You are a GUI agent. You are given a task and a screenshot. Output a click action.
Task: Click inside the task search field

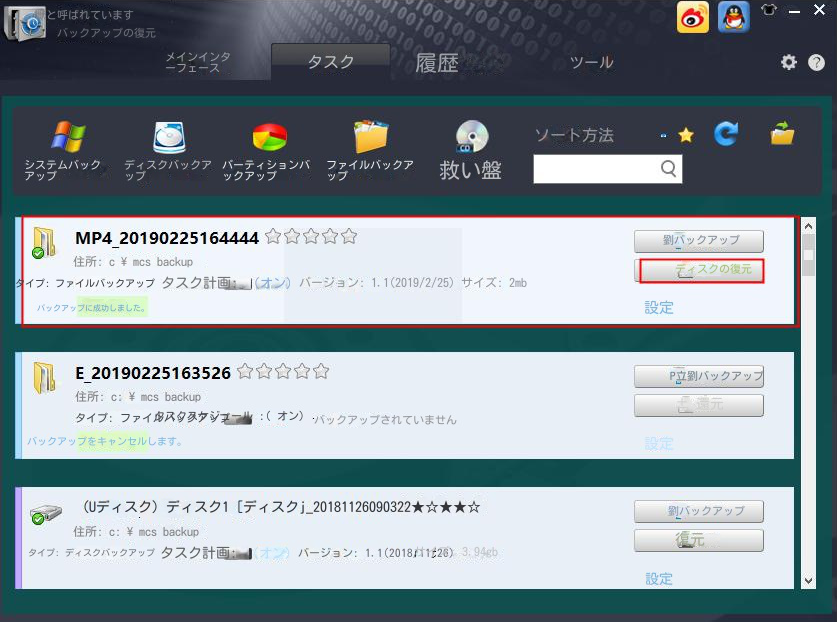click(x=600, y=169)
